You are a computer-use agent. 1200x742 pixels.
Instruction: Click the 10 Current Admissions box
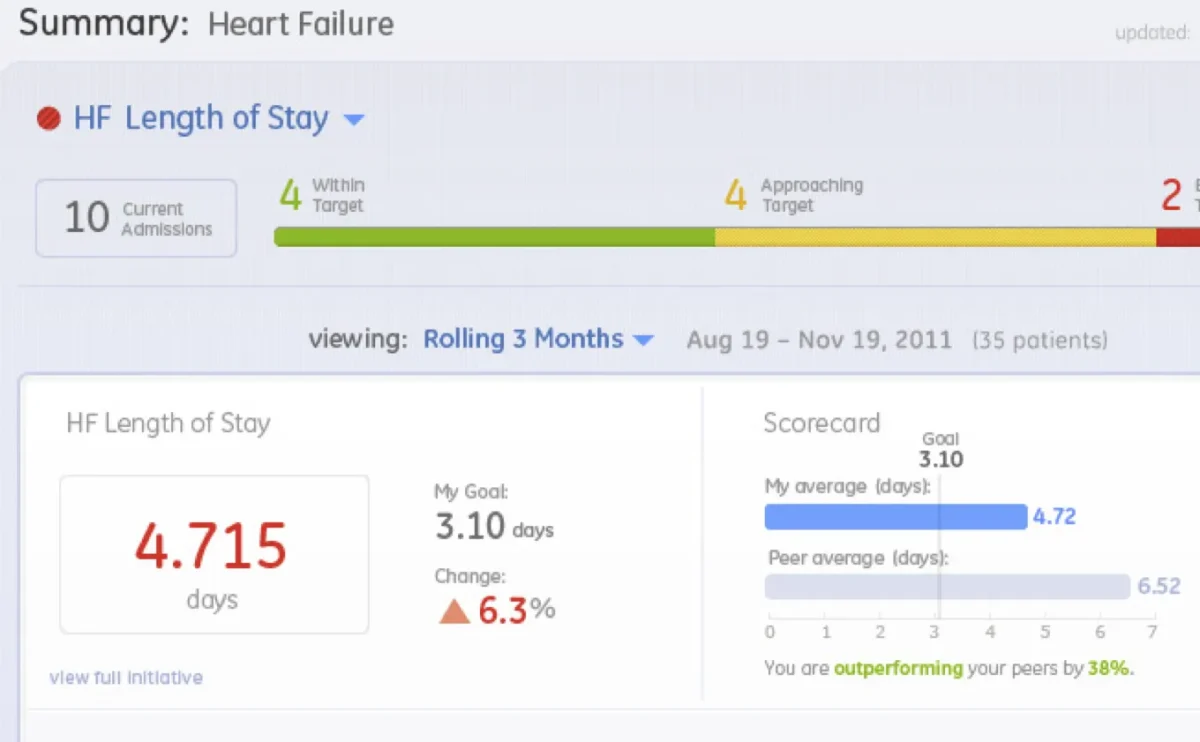tap(136, 218)
